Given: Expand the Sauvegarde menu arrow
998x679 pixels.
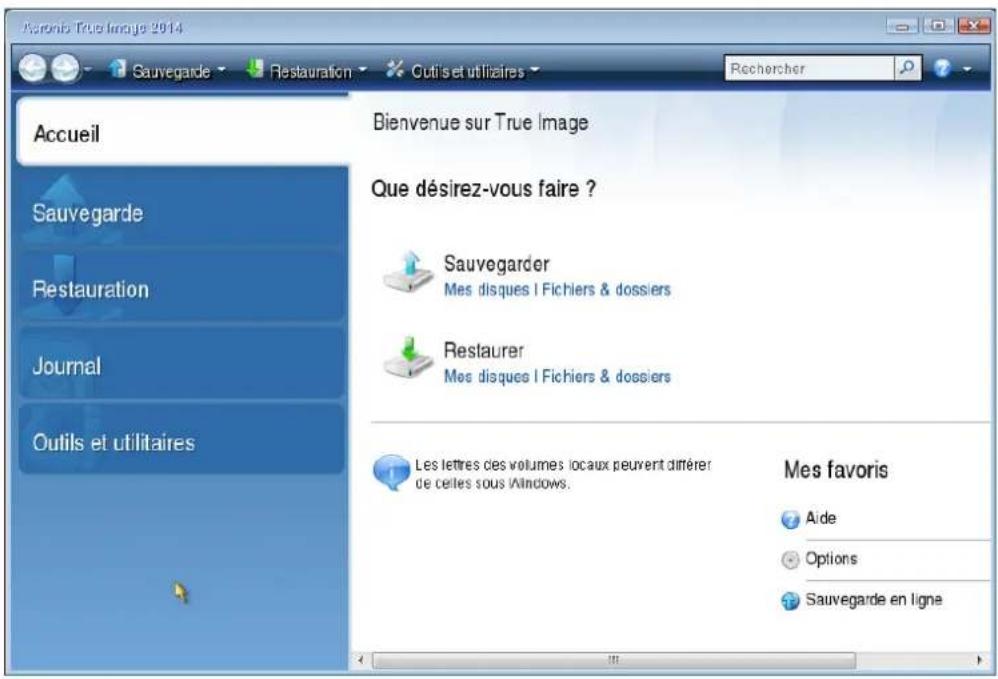Looking at the screenshot, I should point(221,69).
